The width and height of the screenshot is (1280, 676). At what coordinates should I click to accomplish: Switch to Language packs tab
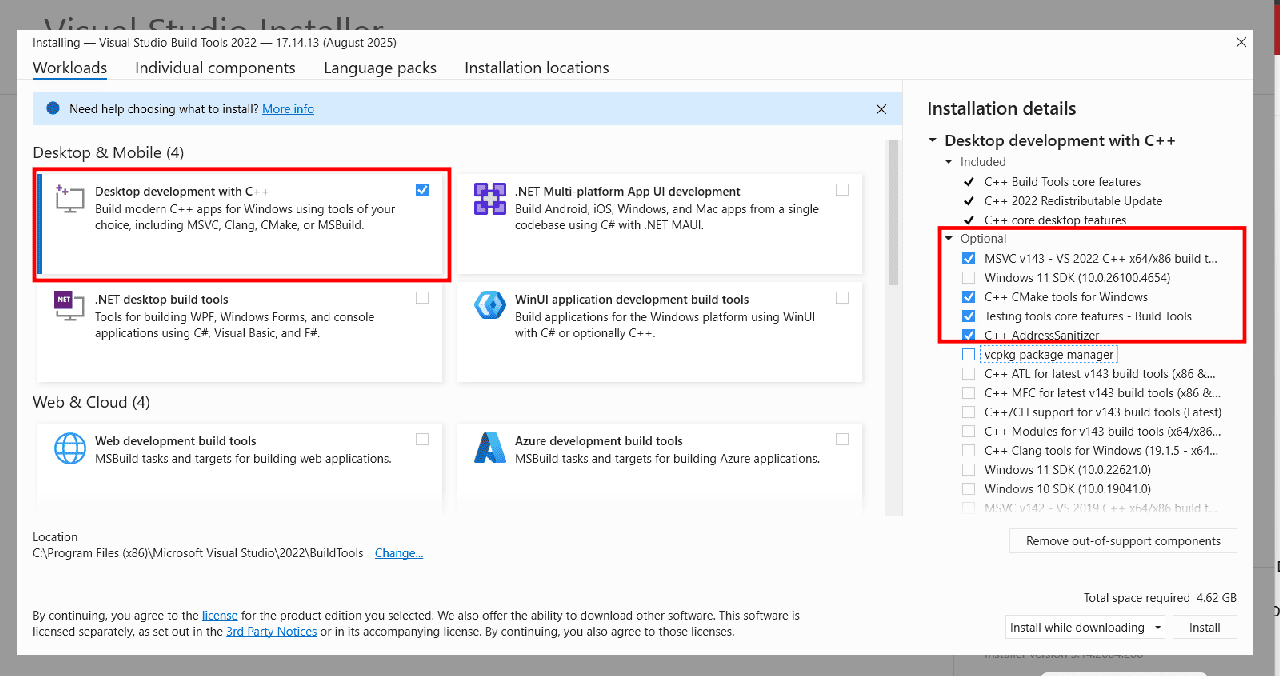380,68
